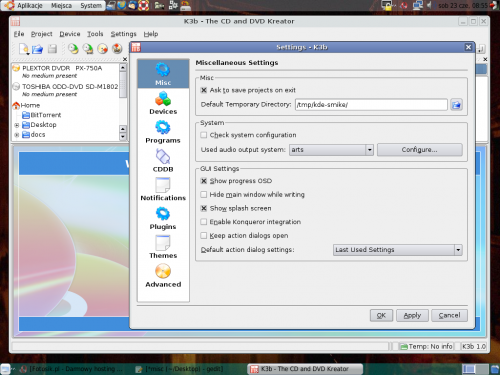This screenshot has width=500, height=375.
Task: Click the second disc icon in K3b toolbar
Action: coord(88,49)
